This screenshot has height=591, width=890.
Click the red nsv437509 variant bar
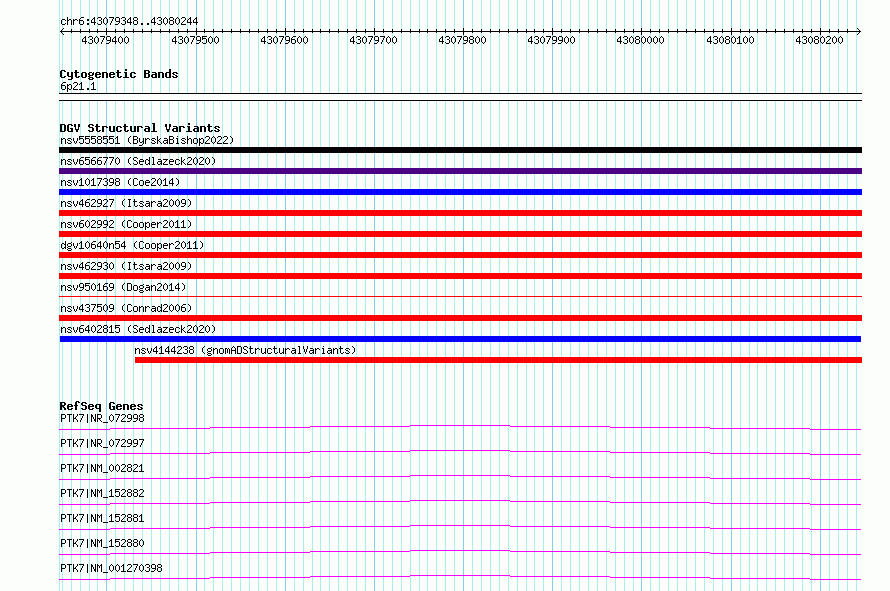460,318
